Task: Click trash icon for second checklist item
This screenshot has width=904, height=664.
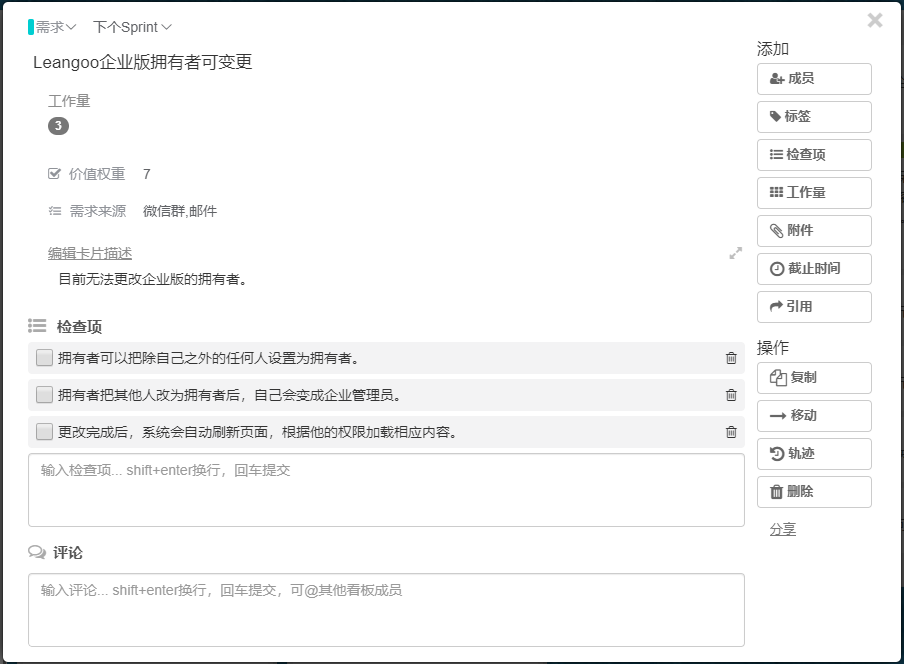Action: tap(731, 395)
